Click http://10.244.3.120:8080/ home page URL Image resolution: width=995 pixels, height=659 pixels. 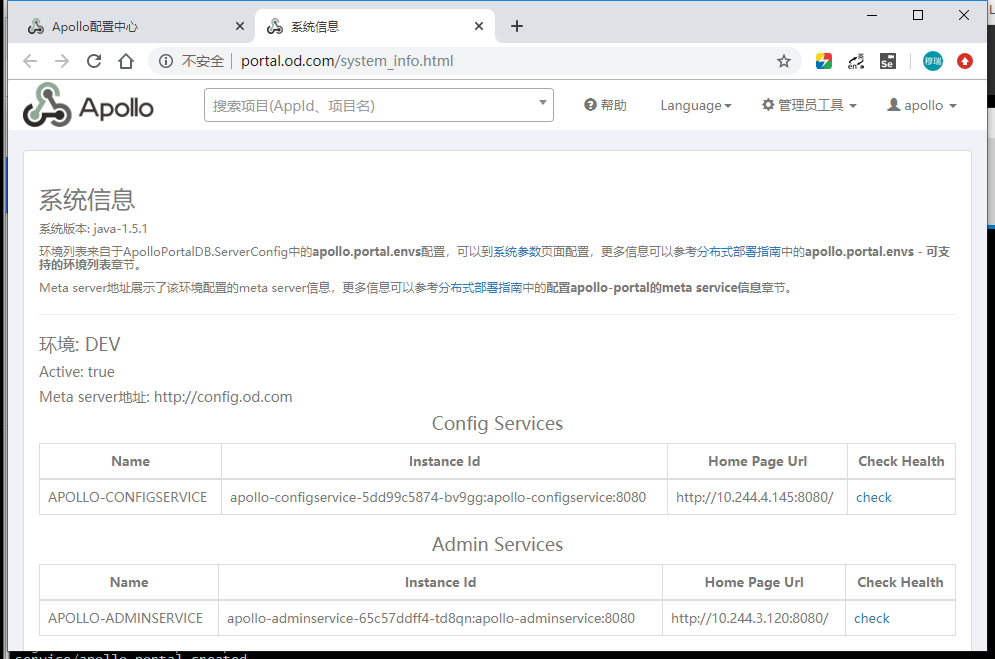tap(750, 618)
